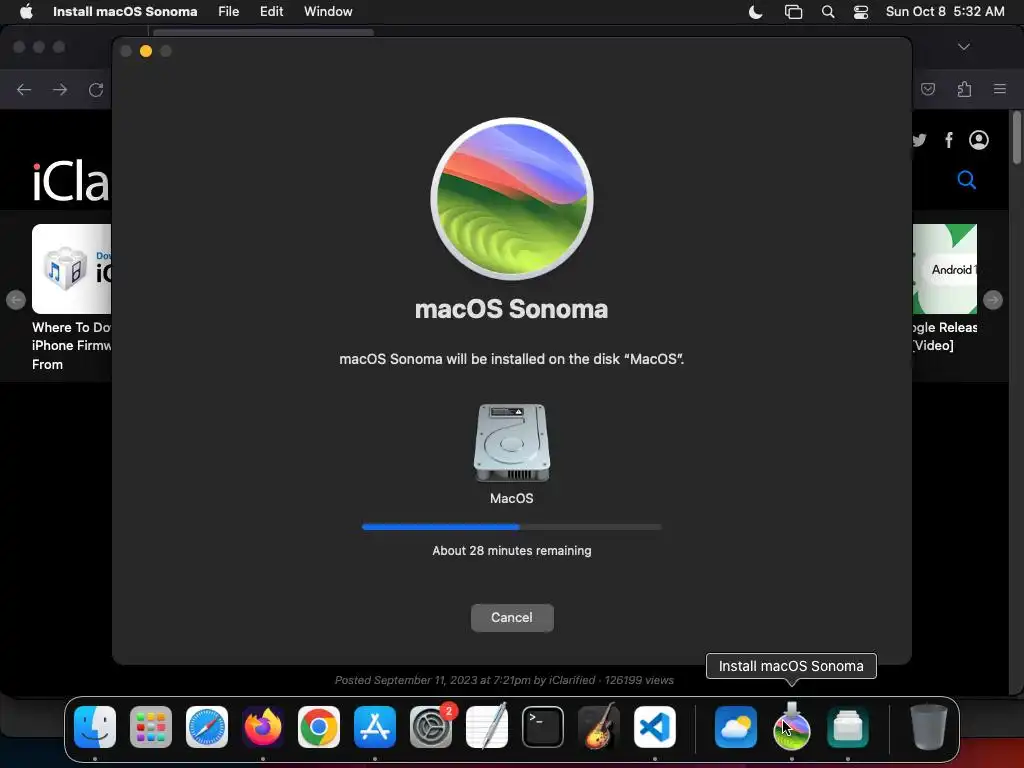Open GarageBand from the Dock
The height and width of the screenshot is (768, 1024).
point(599,727)
